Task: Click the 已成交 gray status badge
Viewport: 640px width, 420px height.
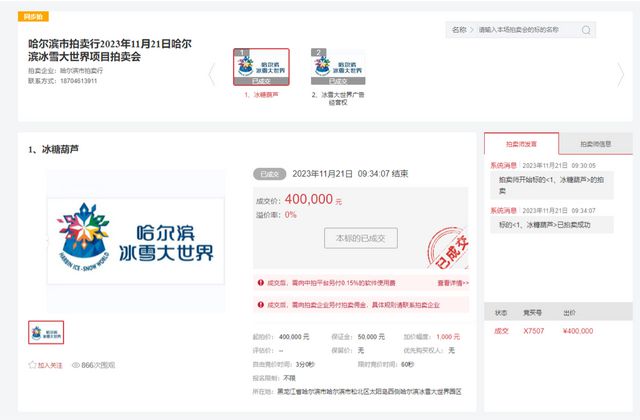Action: click(x=269, y=174)
